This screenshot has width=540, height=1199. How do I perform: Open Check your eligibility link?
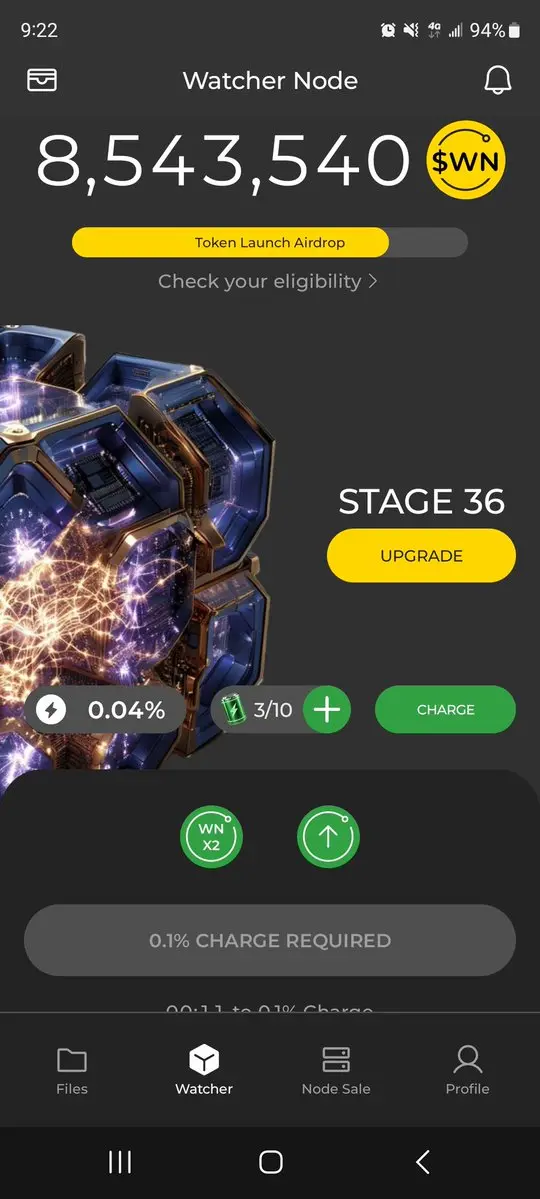[268, 281]
